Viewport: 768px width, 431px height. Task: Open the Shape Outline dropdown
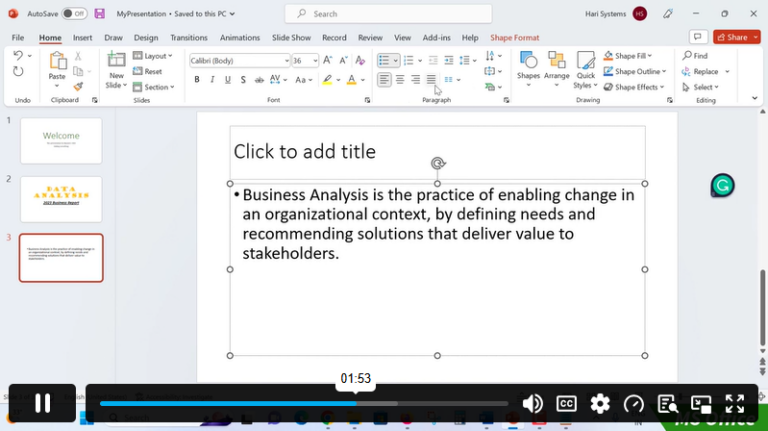click(635, 72)
